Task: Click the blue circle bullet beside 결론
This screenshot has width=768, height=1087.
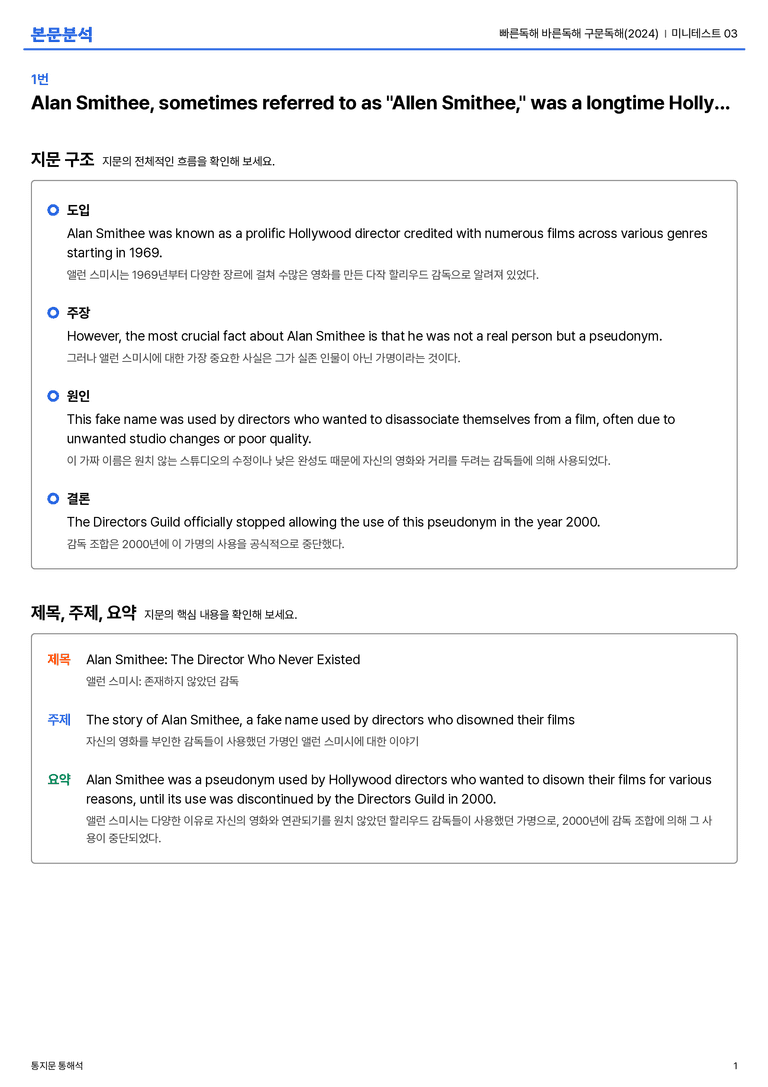Action: tap(53, 498)
